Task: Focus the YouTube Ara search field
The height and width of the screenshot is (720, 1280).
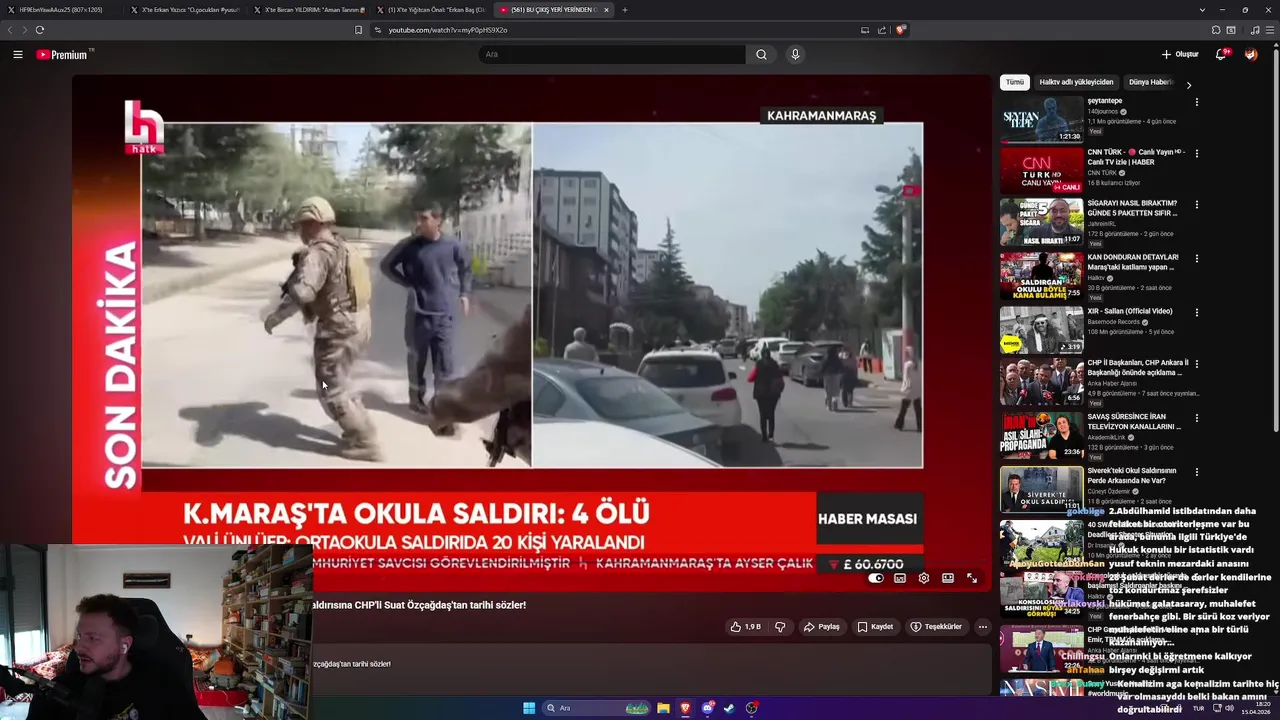Action: 611,55
